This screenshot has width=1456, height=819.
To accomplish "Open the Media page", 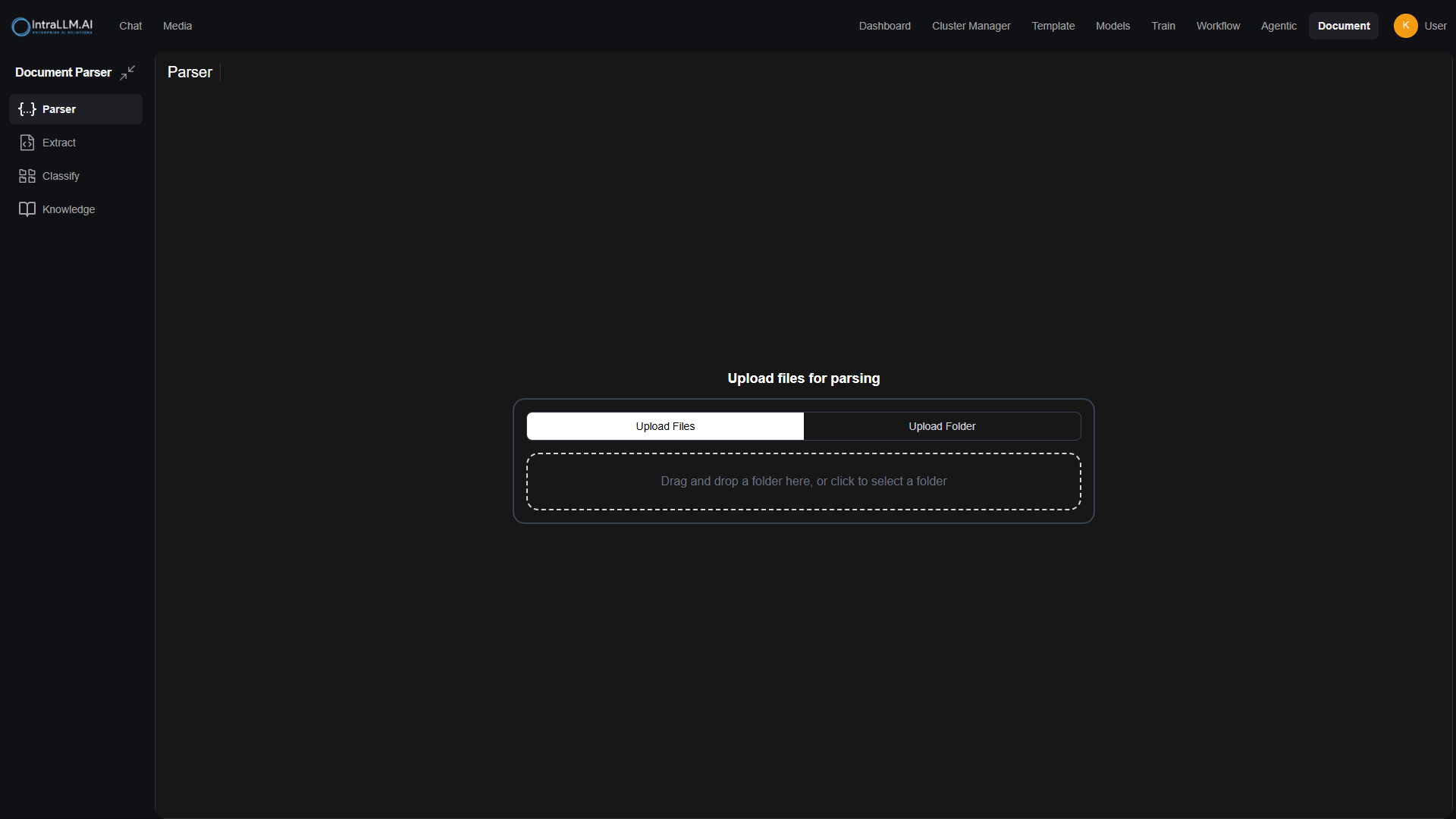I will coord(177,26).
